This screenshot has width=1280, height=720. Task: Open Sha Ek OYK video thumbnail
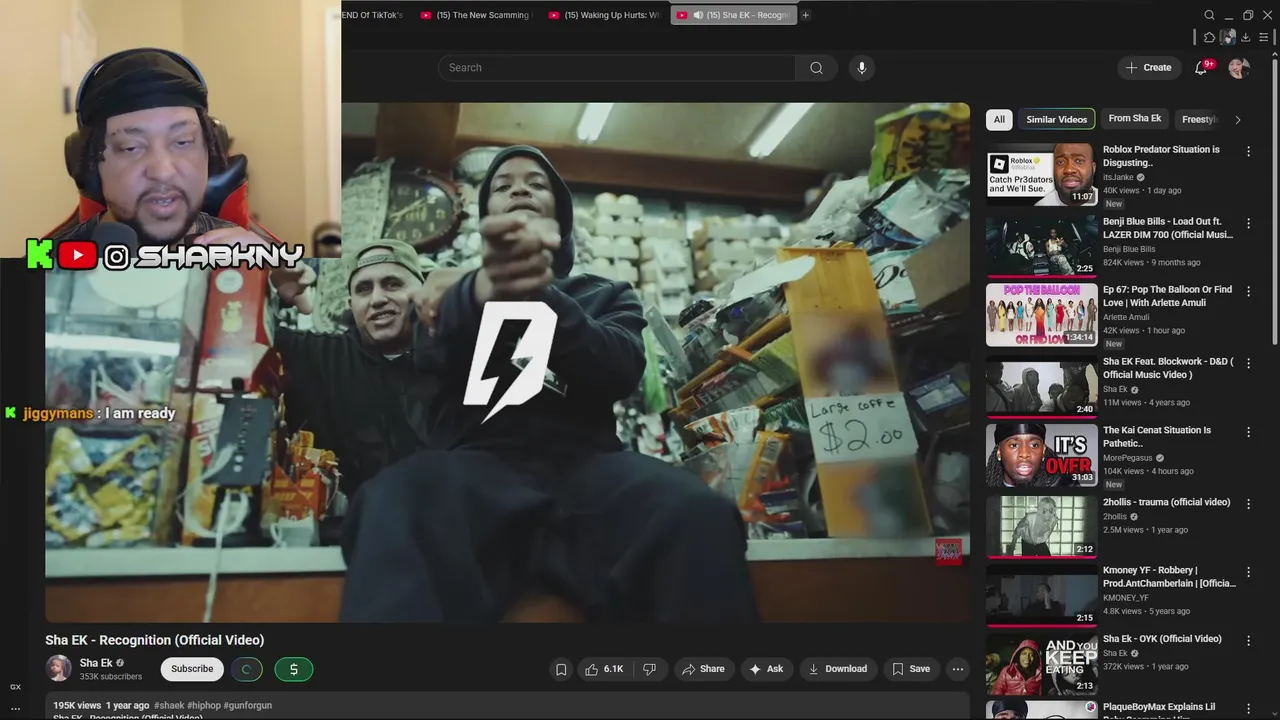pos(1041,664)
